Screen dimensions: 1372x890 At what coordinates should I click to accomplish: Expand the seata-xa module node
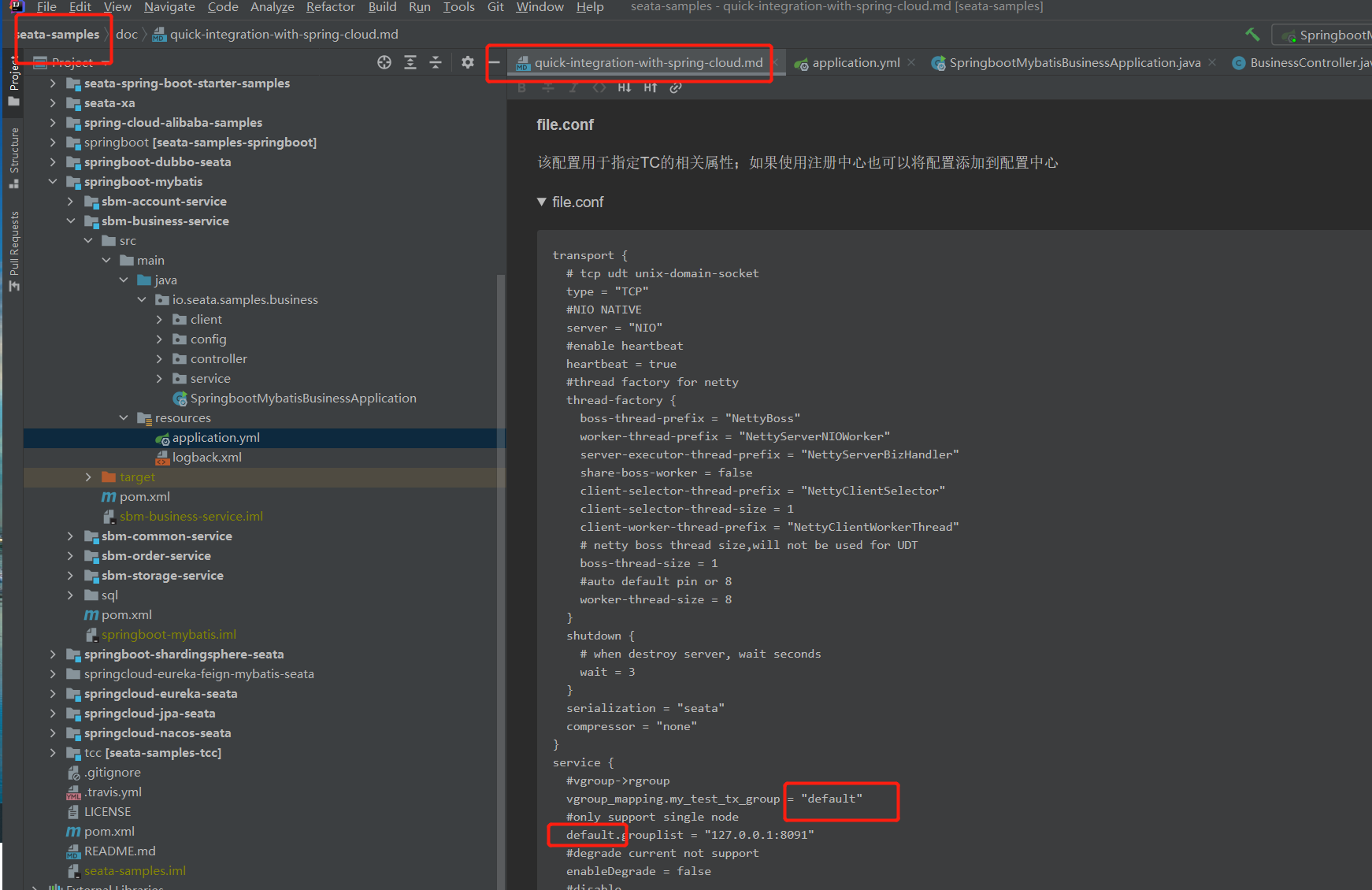(53, 103)
